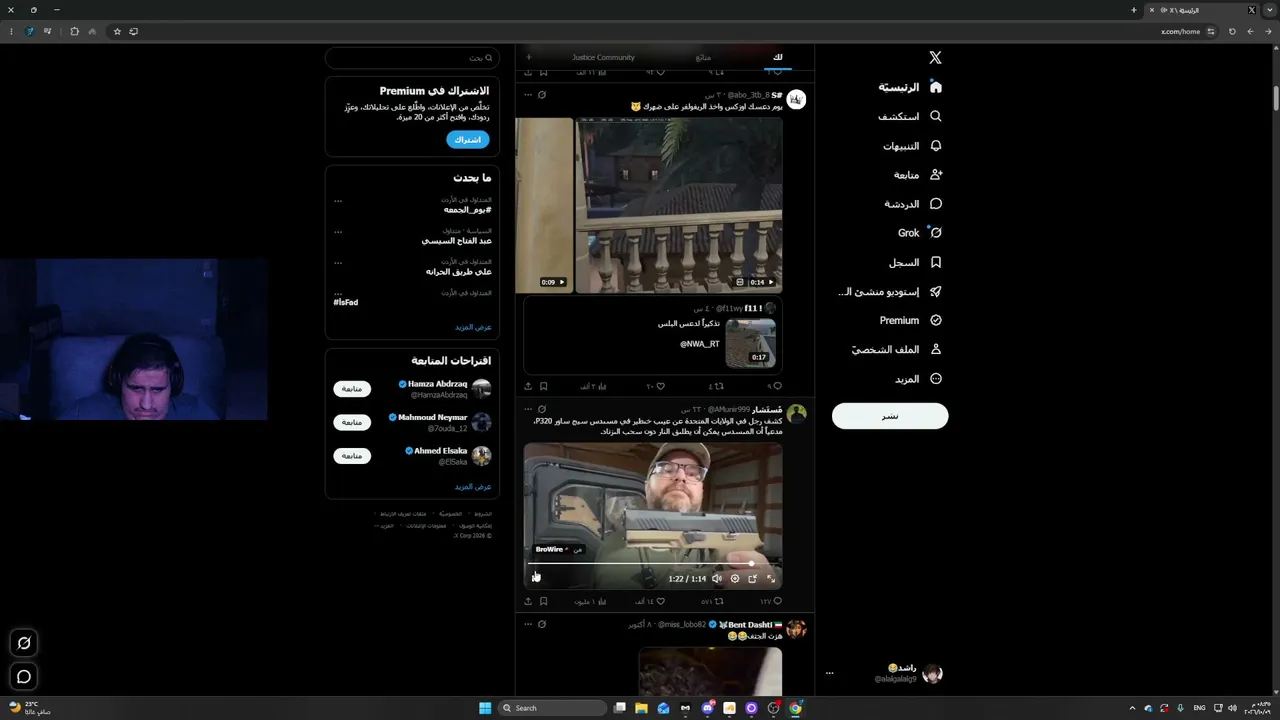Open more options for عبد الفتاح السيسي trend
This screenshot has width=1280, height=720.
pyautogui.click(x=338, y=232)
